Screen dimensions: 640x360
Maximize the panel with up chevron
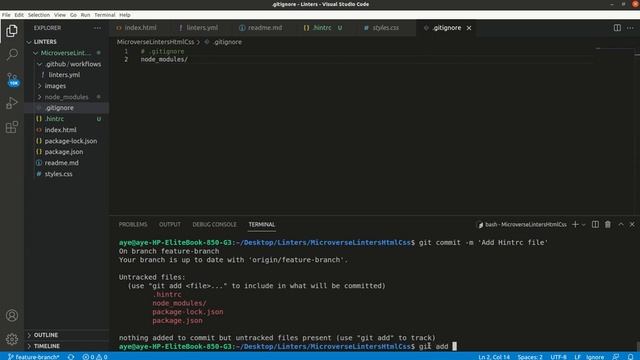(x=621, y=224)
